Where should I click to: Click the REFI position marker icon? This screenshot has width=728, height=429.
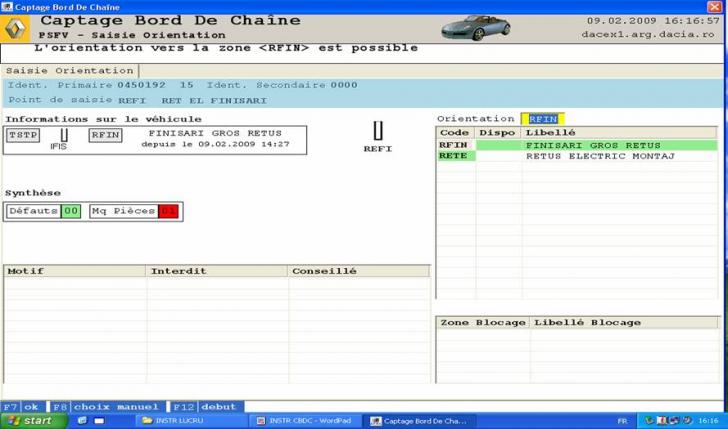tap(378, 130)
